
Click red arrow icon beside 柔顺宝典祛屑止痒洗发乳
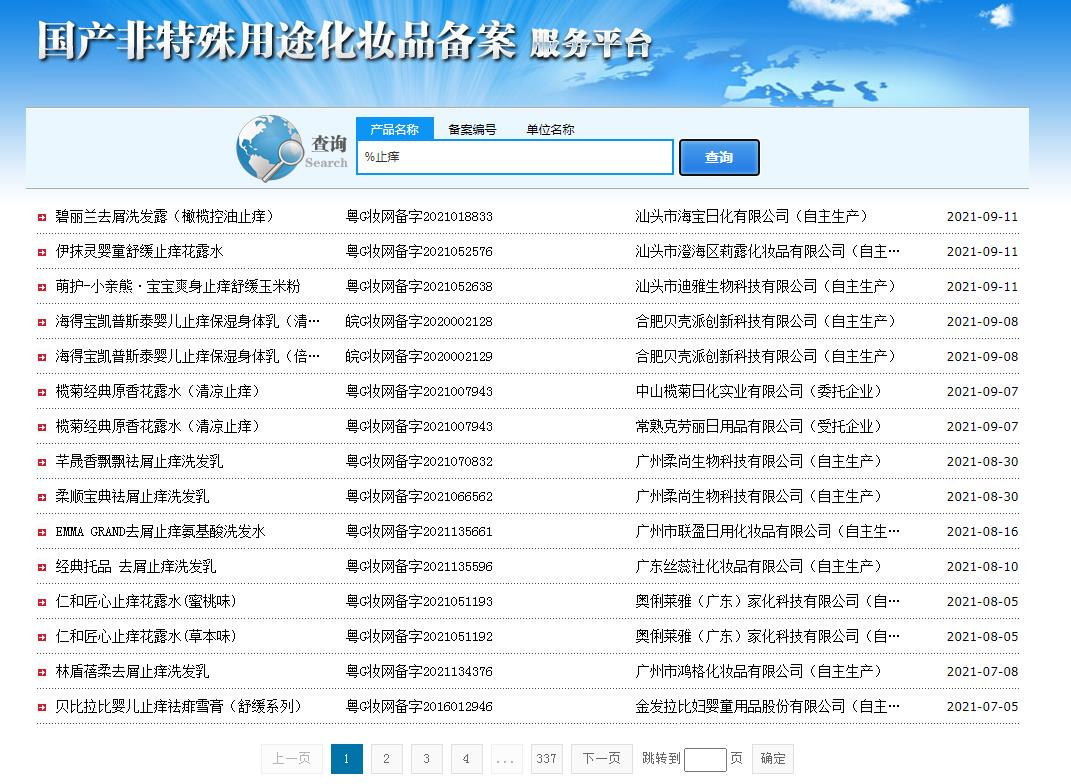(x=42, y=497)
